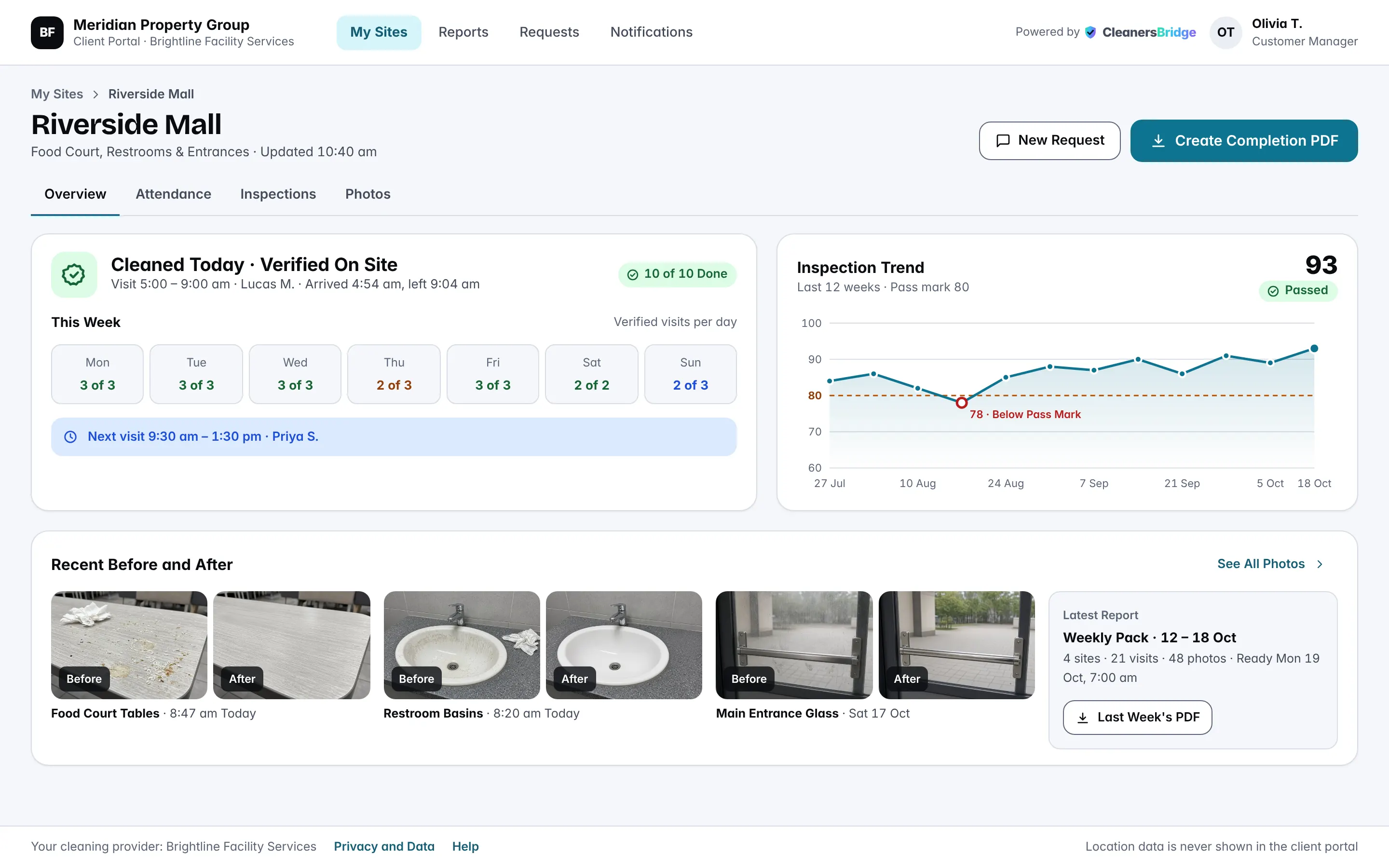The image size is (1389, 868).
Task: Click the arrow next to See All Photos
Action: (1320, 564)
